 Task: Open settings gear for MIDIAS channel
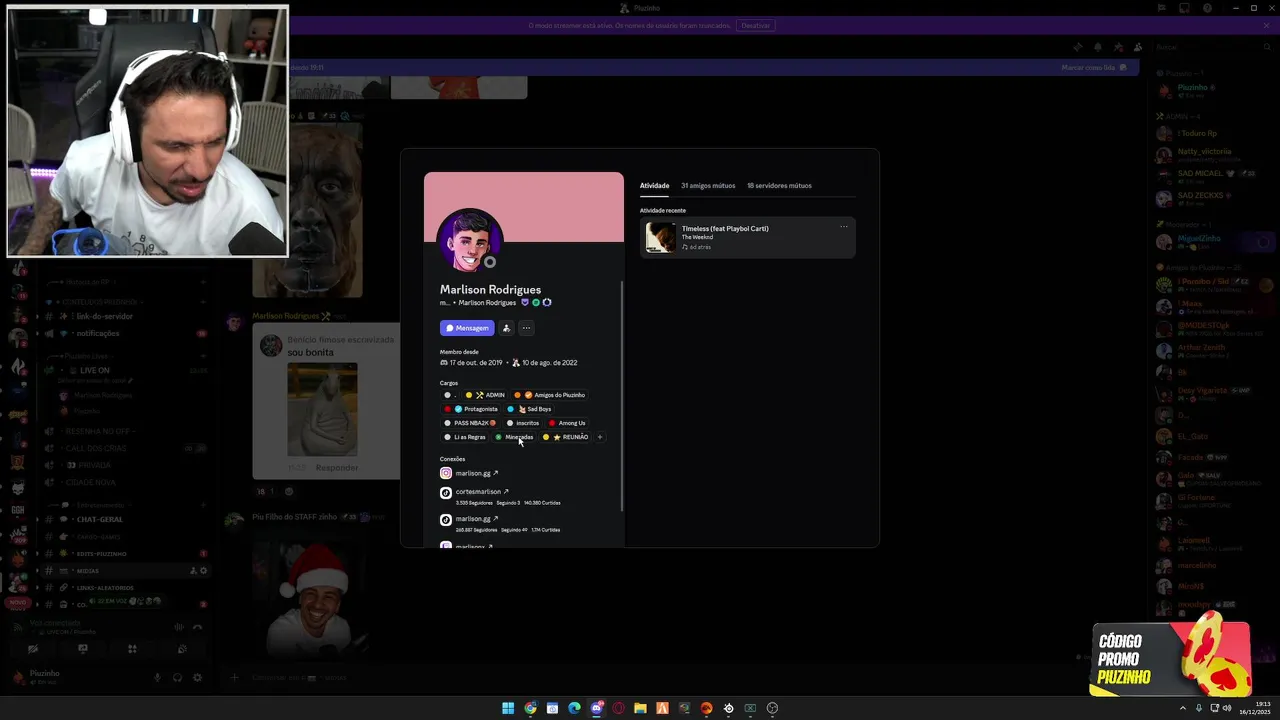[x=204, y=571]
